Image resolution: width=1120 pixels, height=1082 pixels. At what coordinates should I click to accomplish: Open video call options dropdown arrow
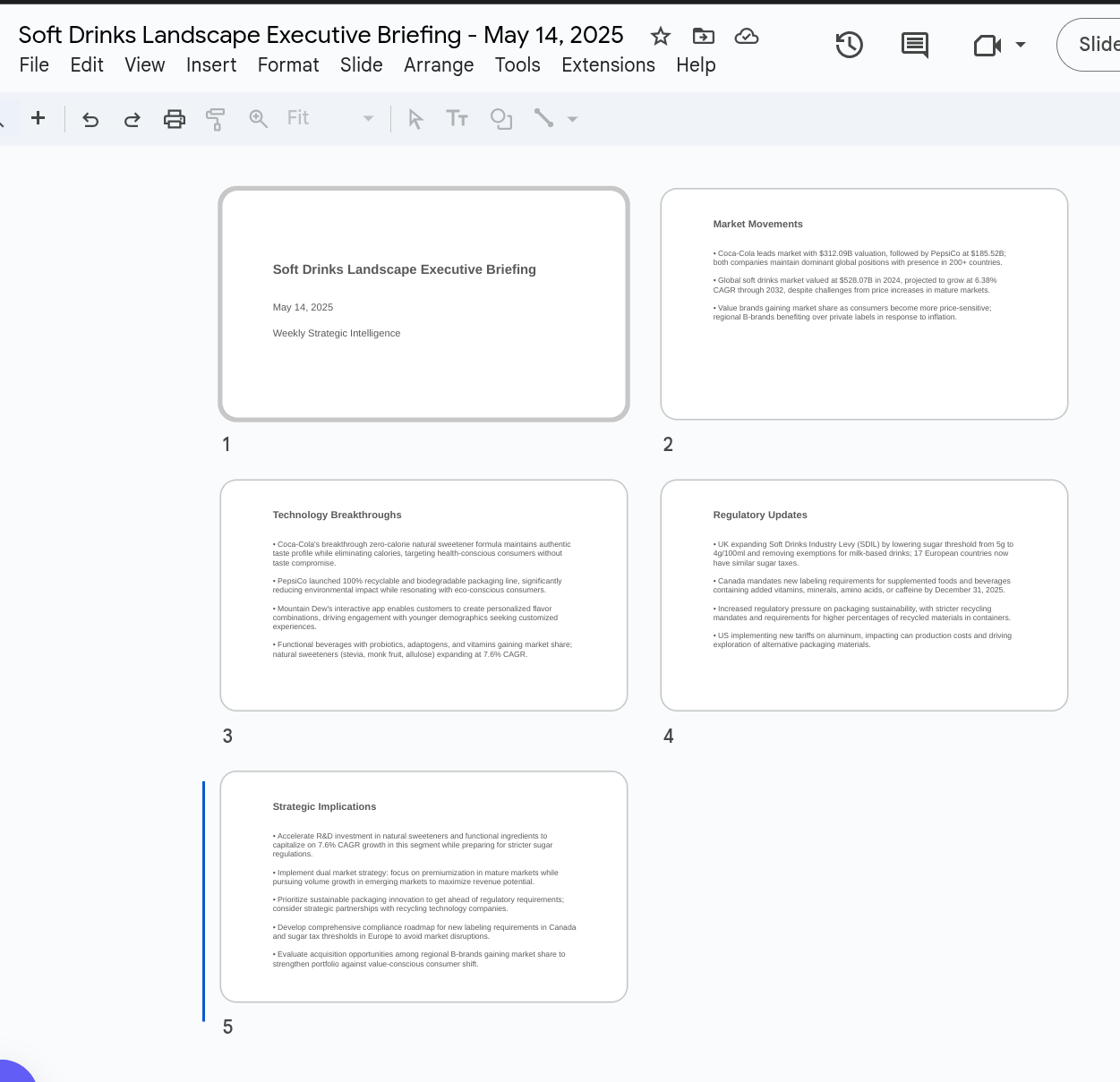click(x=1021, y=45)
